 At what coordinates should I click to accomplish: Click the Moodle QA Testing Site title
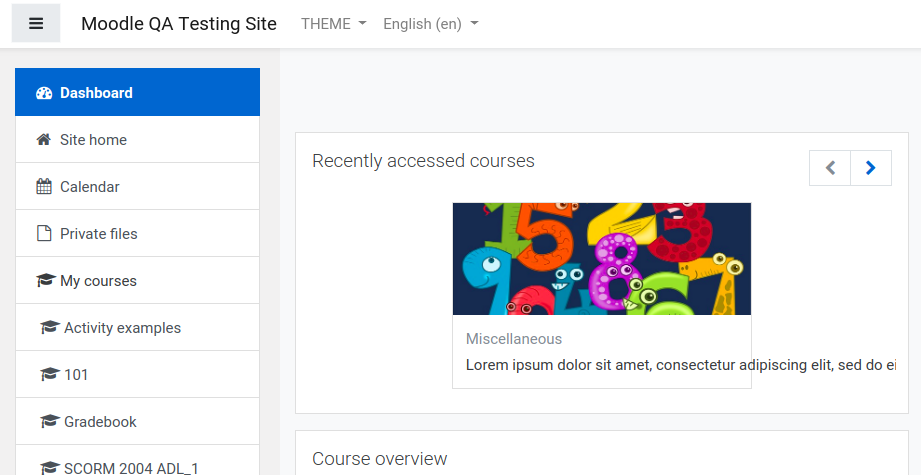(x=179, y=23)
